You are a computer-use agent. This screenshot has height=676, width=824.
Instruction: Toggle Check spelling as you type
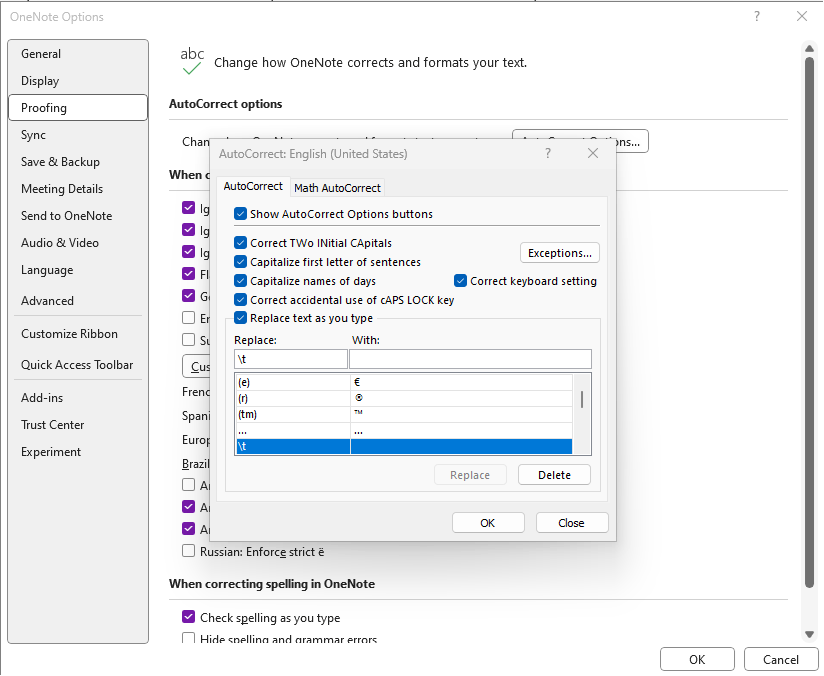(x=188, y=616)
